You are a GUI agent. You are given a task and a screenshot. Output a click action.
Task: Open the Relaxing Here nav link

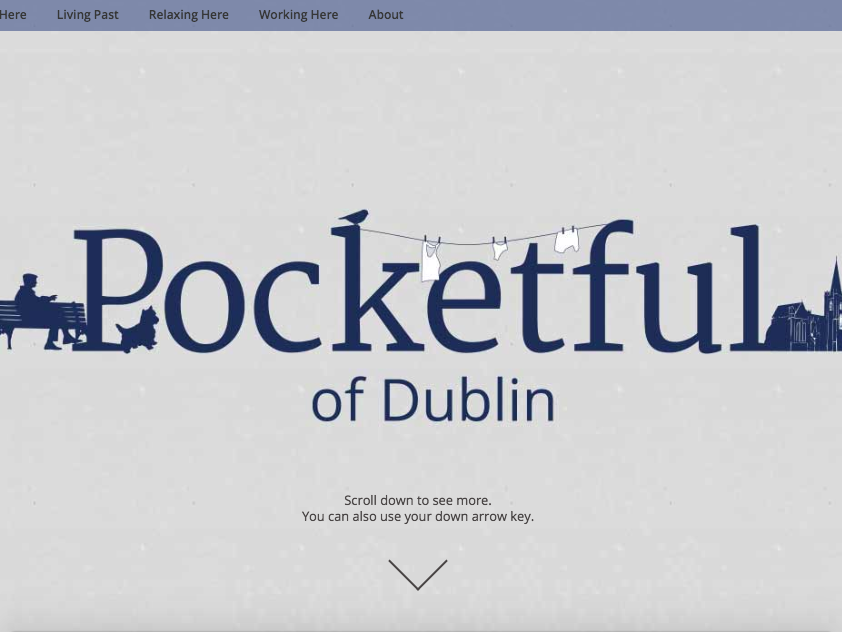[x=188, y=14]
